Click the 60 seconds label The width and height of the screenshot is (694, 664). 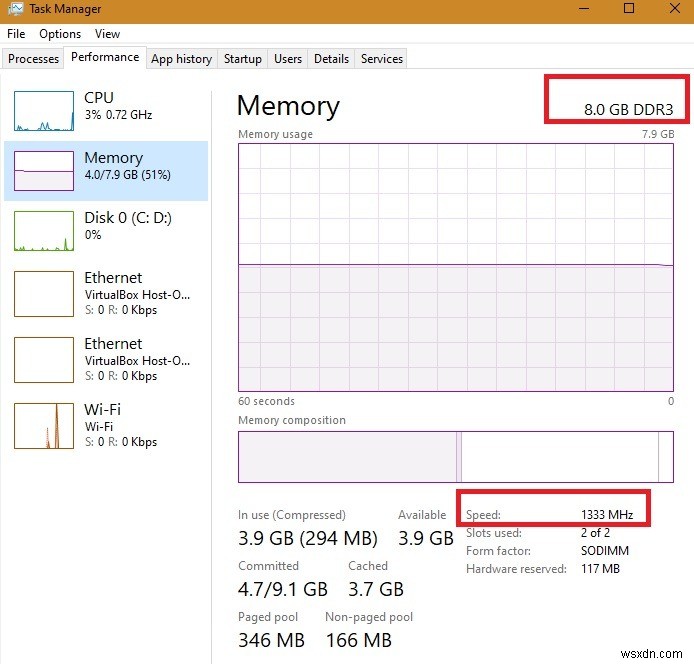pos(266,401)
